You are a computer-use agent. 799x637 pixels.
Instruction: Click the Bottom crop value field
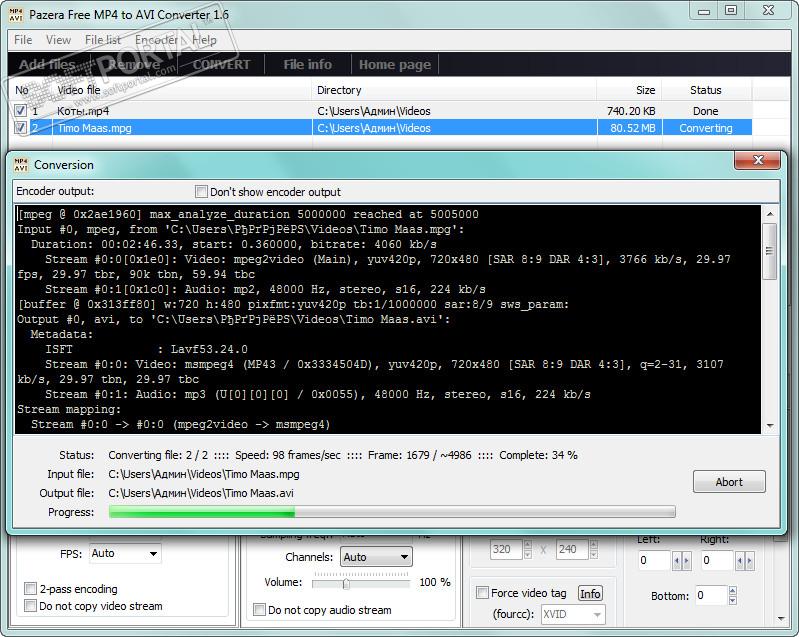711,595
